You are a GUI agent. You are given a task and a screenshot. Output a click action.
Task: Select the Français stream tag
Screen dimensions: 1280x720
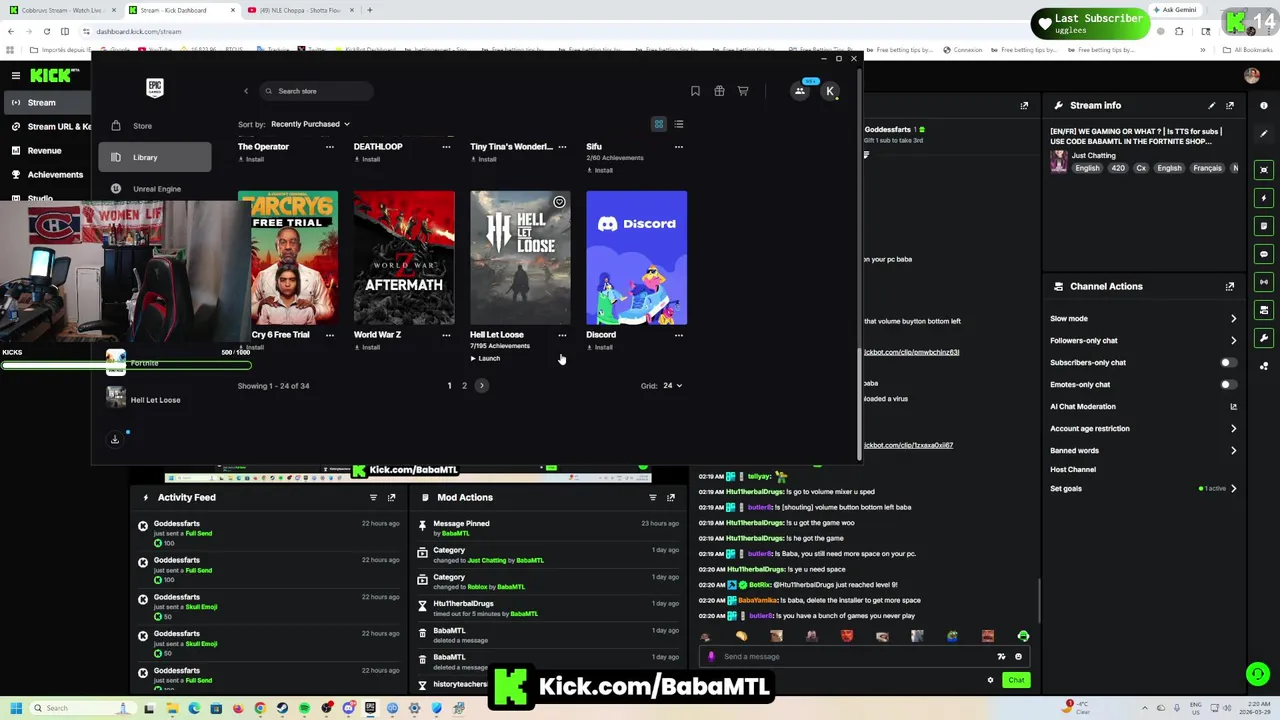1207,168
